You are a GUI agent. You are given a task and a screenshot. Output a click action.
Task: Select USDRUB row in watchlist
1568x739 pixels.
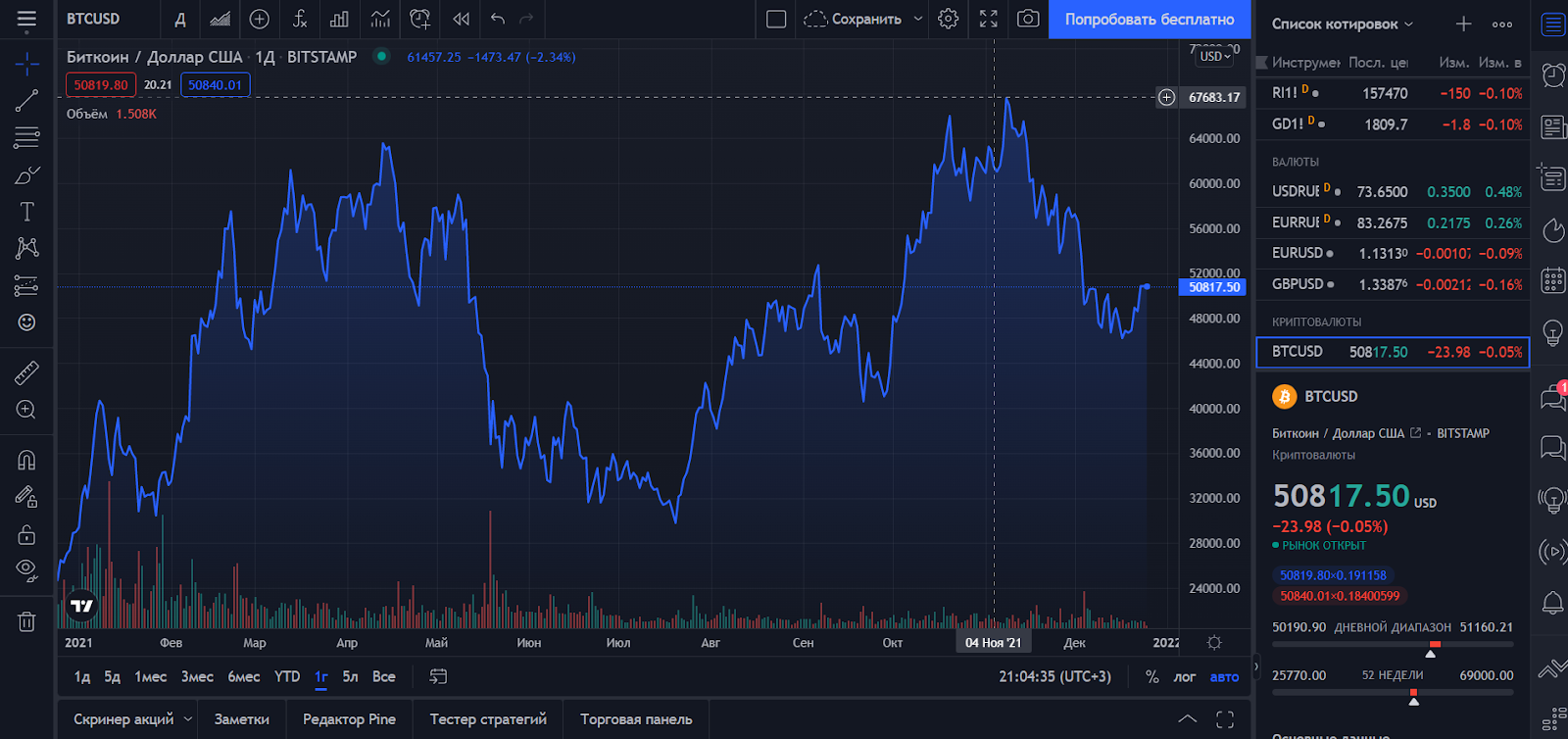click(x=1393, y=191)
